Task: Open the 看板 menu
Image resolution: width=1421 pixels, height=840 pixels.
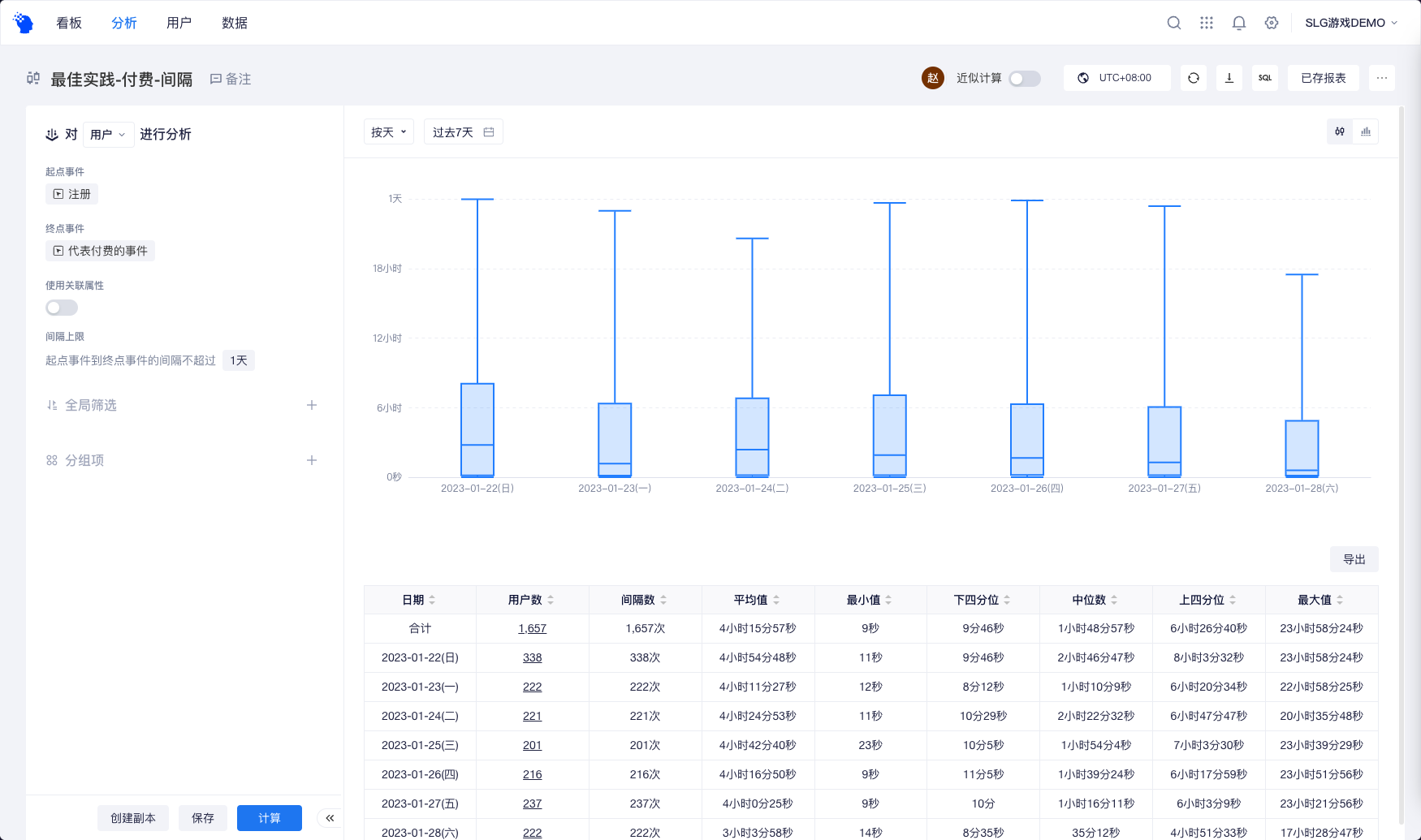Action: click(69, 23)
